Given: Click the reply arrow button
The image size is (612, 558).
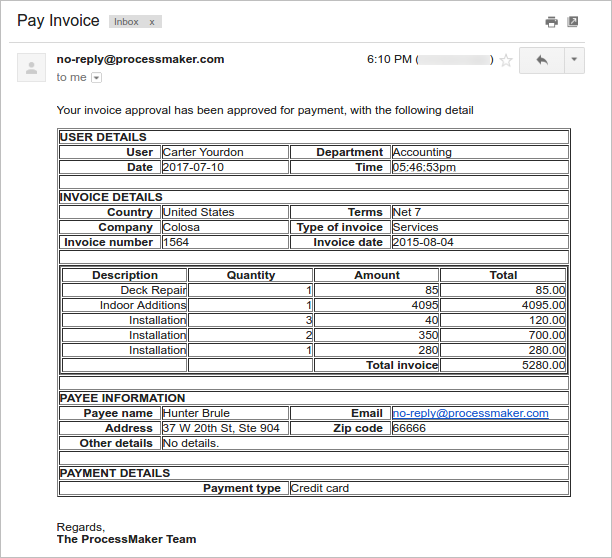Looking at the screenshot, I should [541, 60].
